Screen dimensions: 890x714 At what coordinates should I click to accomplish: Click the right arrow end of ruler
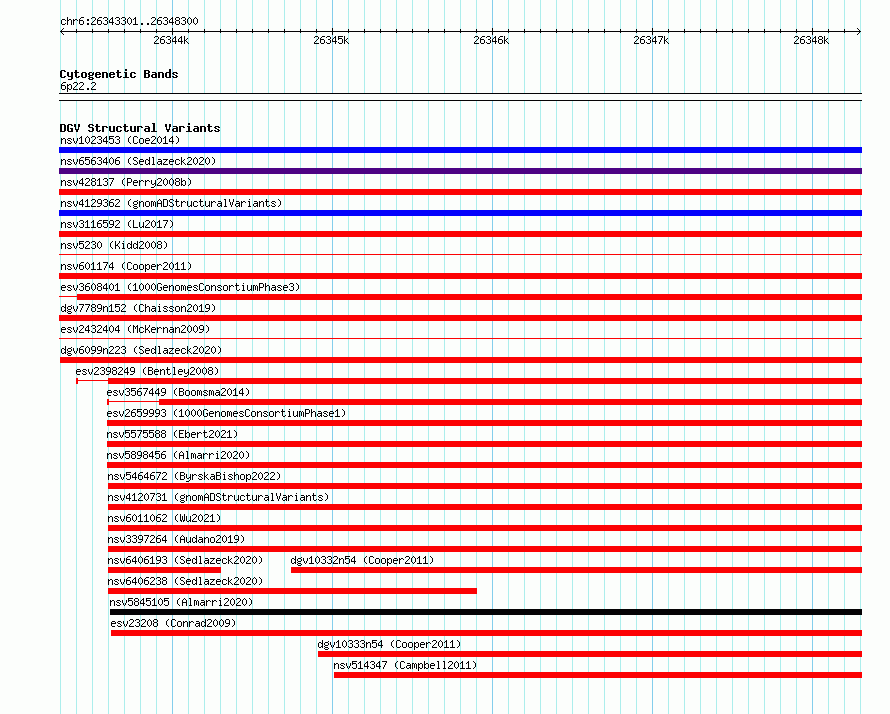click(858, 31)
